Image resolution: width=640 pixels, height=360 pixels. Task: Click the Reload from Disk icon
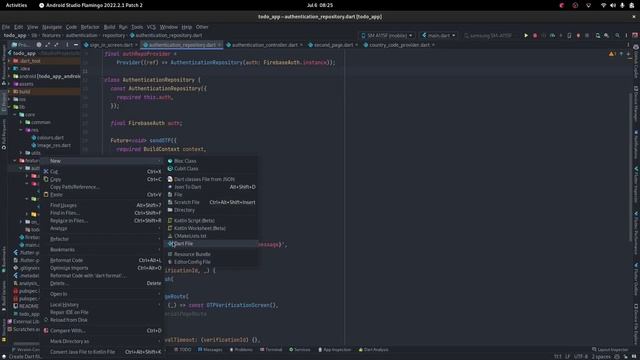46,320
